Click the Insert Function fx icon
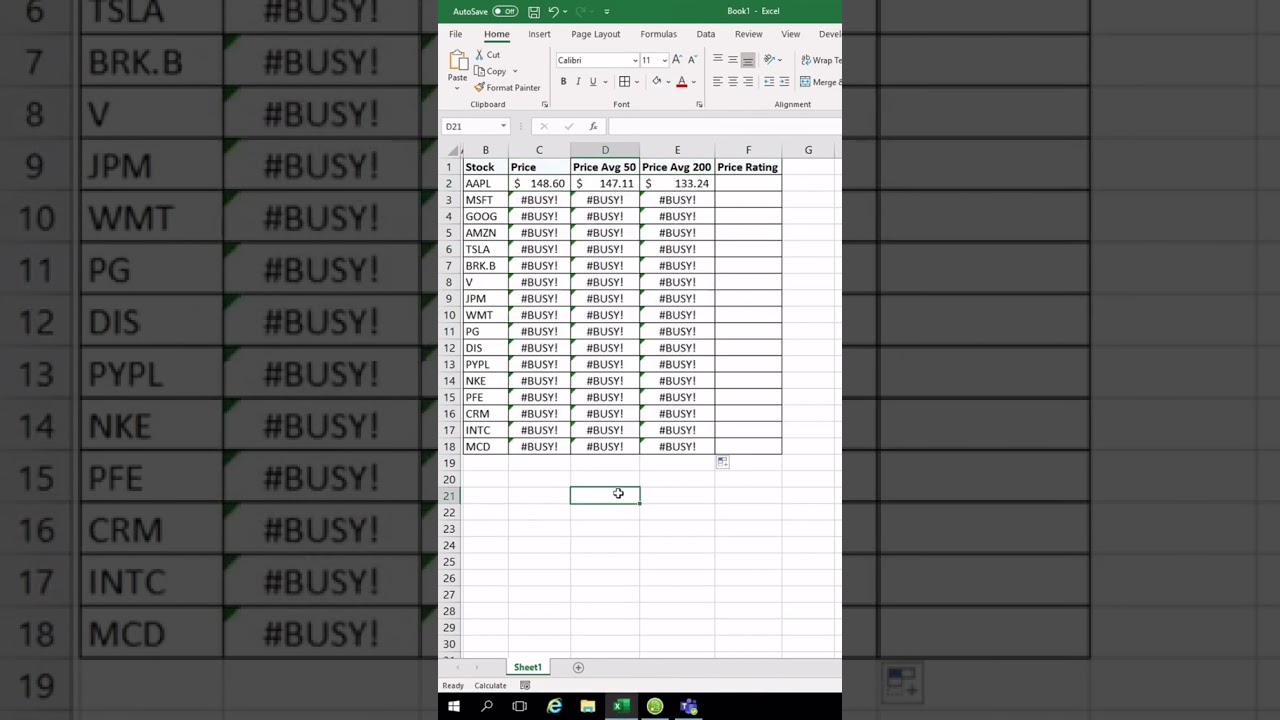The width and height of the screenshot is (1280, 720). 593,127
